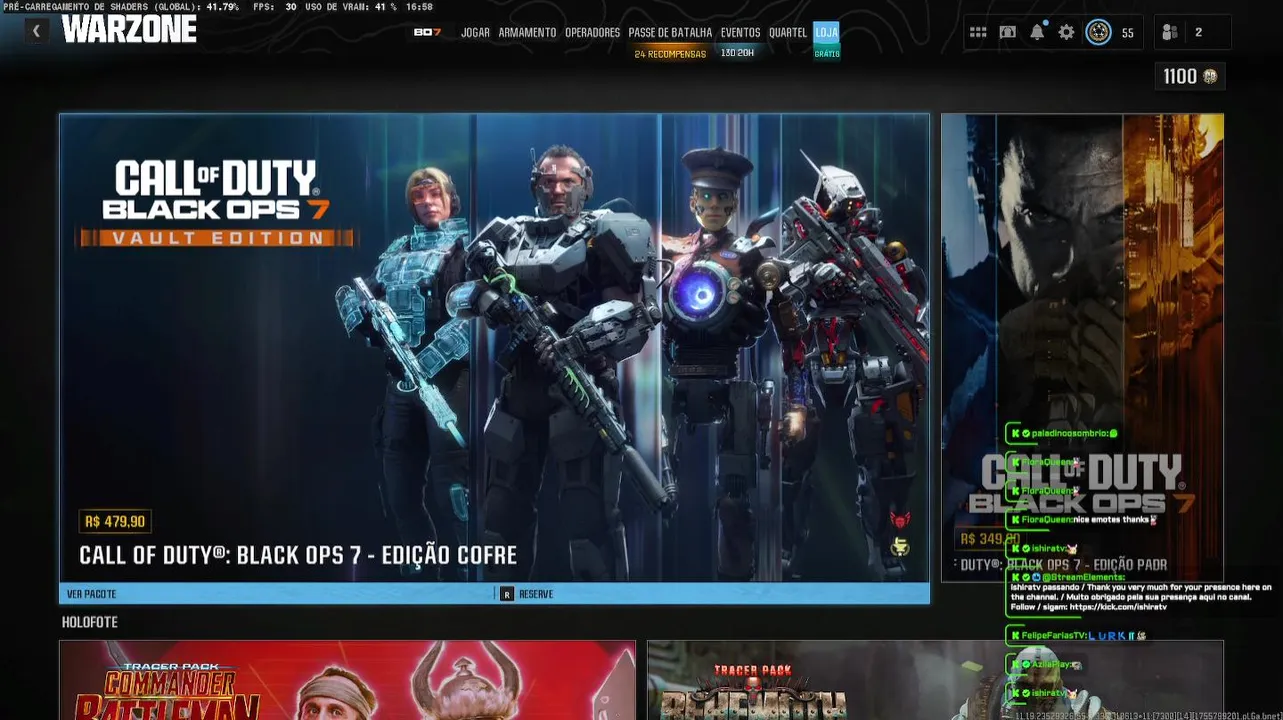This screenshot has height=720, width=1283.
Task: Open notifications bell
Action: 1037,32
